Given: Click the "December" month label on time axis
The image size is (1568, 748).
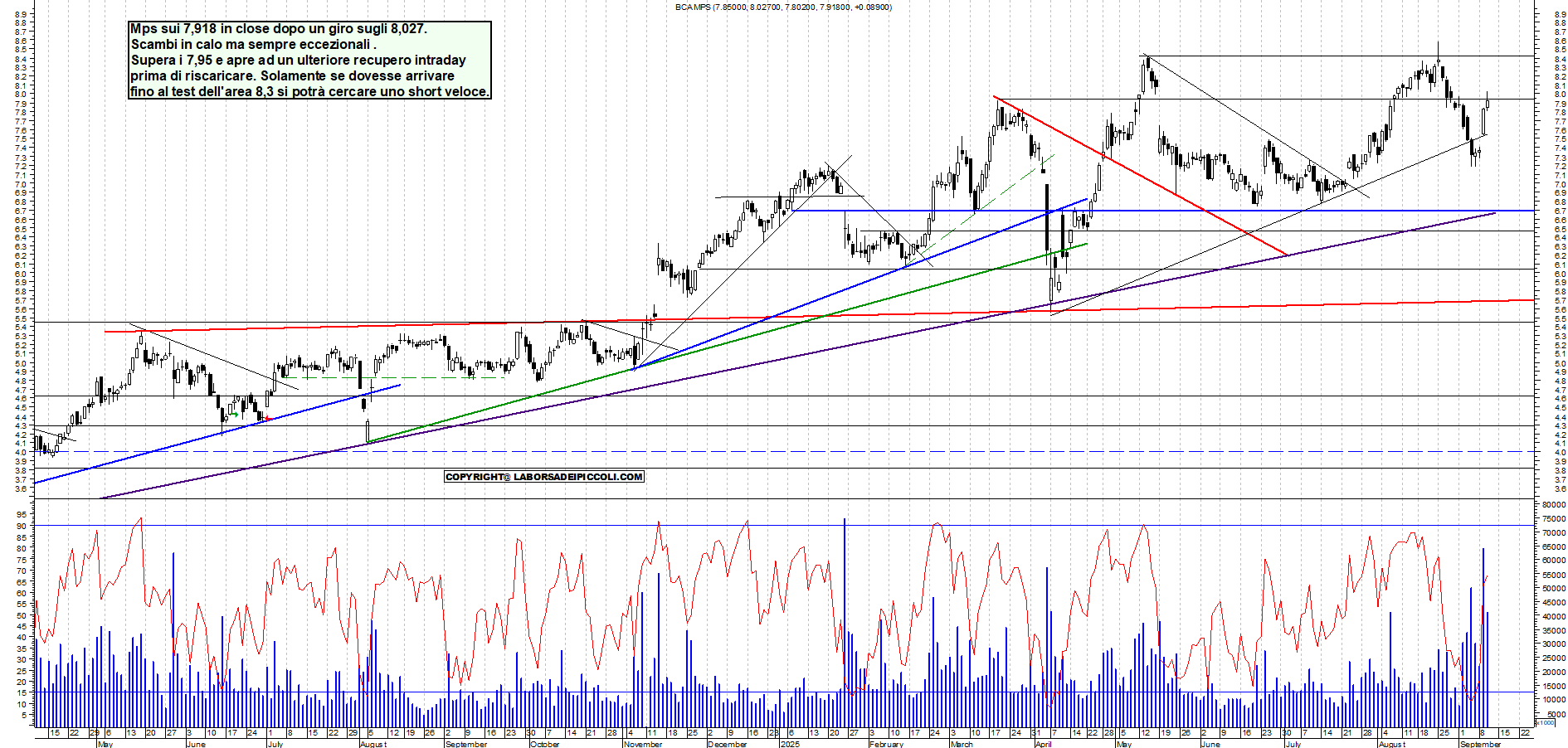Looking at the screenshot, I should coord(728,744).
